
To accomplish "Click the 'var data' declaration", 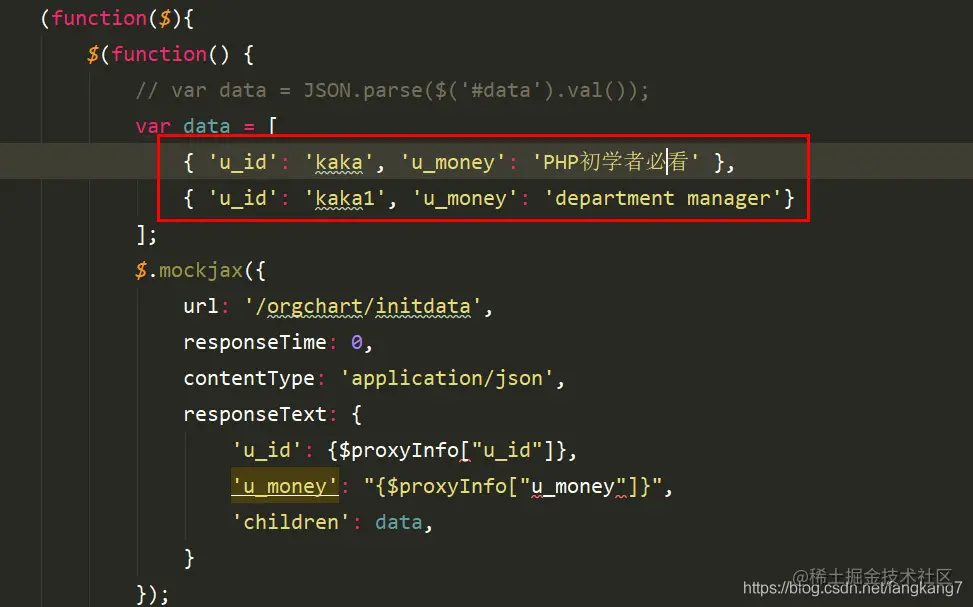I will [x=183, y=126].
